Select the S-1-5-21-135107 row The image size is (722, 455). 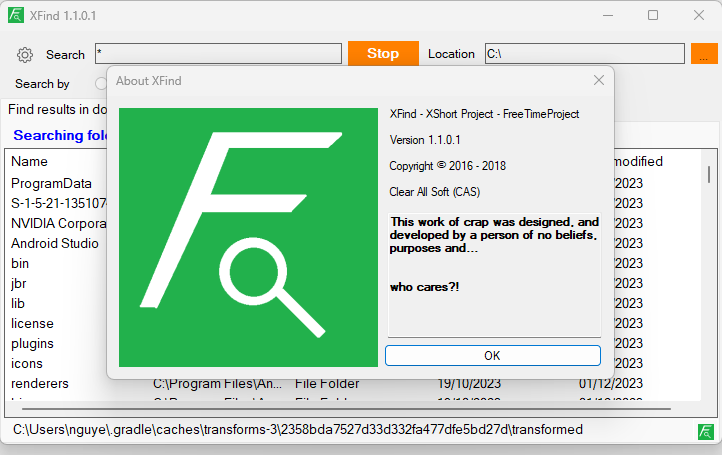point(58,203)
